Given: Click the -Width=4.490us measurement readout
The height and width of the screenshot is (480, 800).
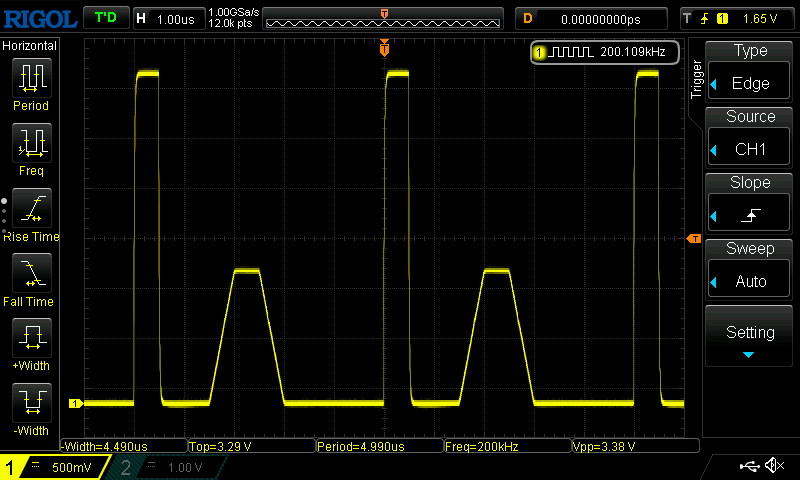Looking at the screenshot, I should pos(124,446).
